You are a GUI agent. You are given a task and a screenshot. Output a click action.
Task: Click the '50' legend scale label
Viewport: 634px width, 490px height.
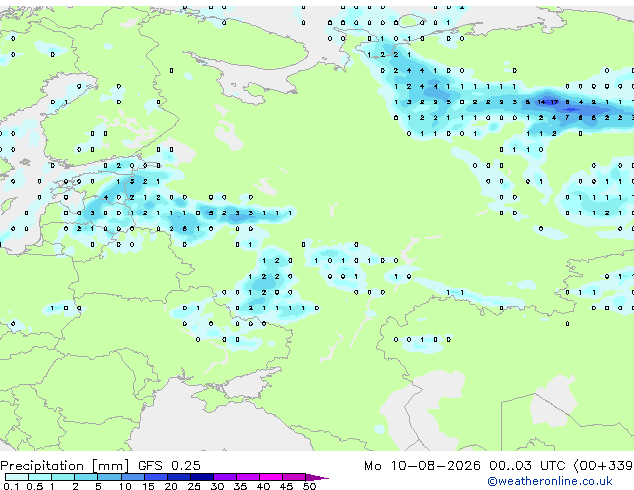pos(309,486)
